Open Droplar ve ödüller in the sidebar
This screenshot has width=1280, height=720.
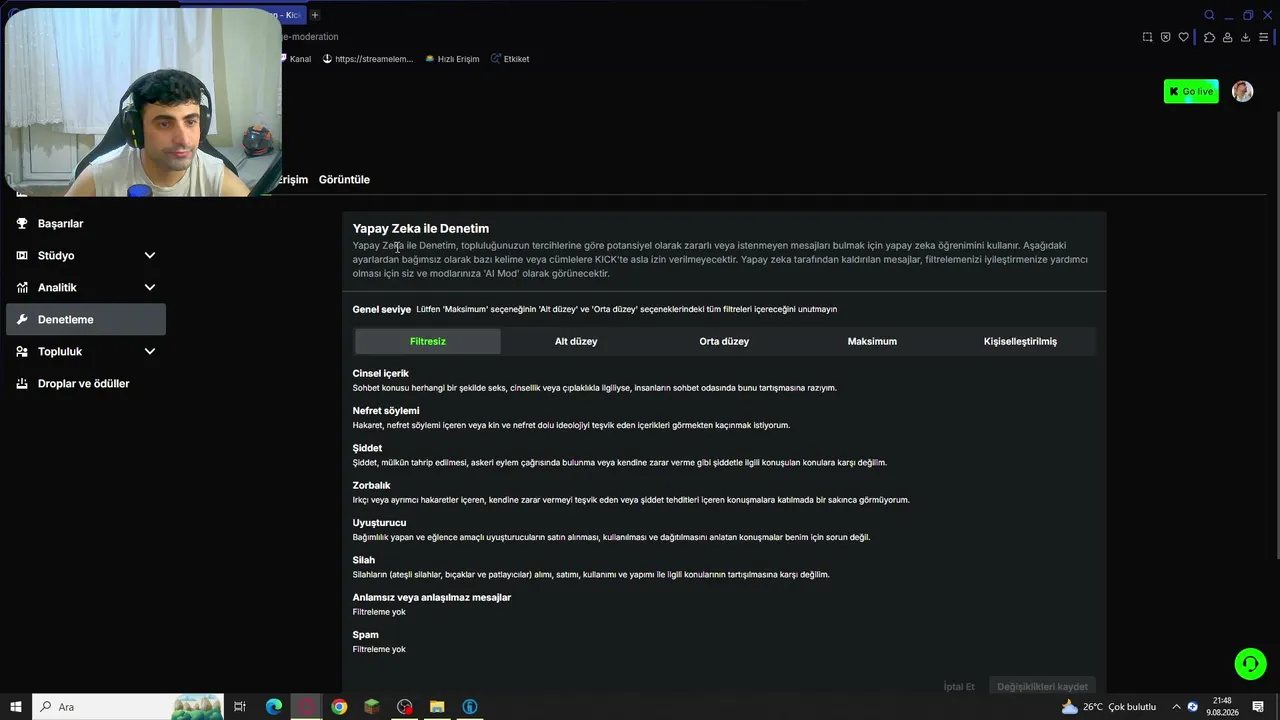(86, 384)
